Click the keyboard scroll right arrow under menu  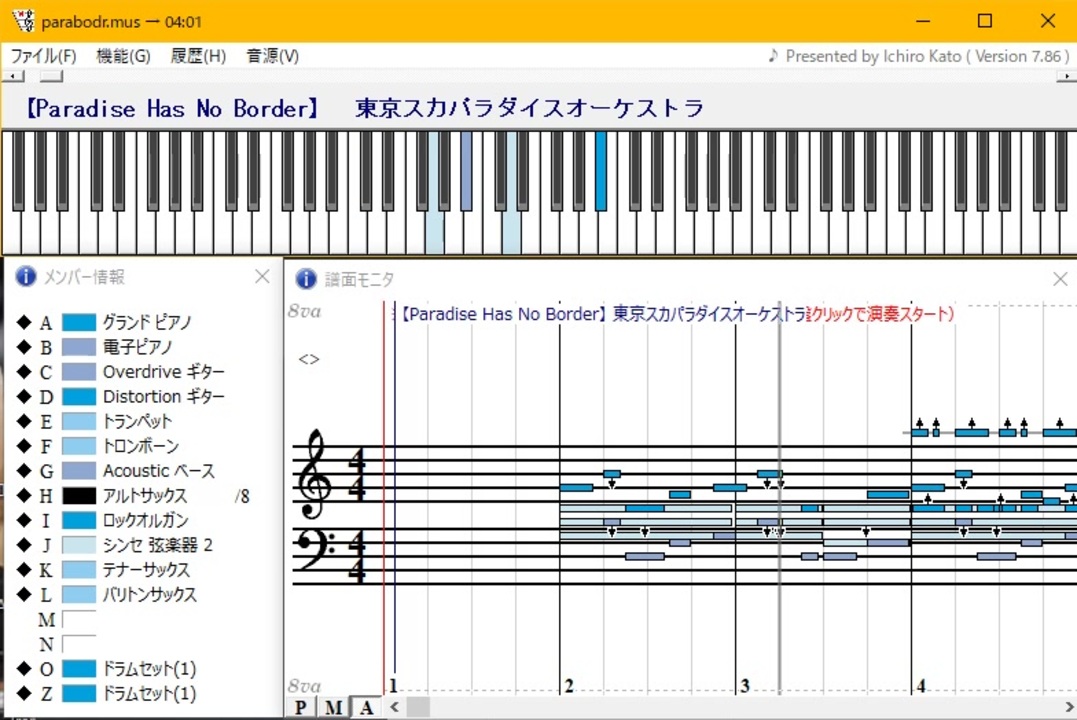coord(1066,76)
